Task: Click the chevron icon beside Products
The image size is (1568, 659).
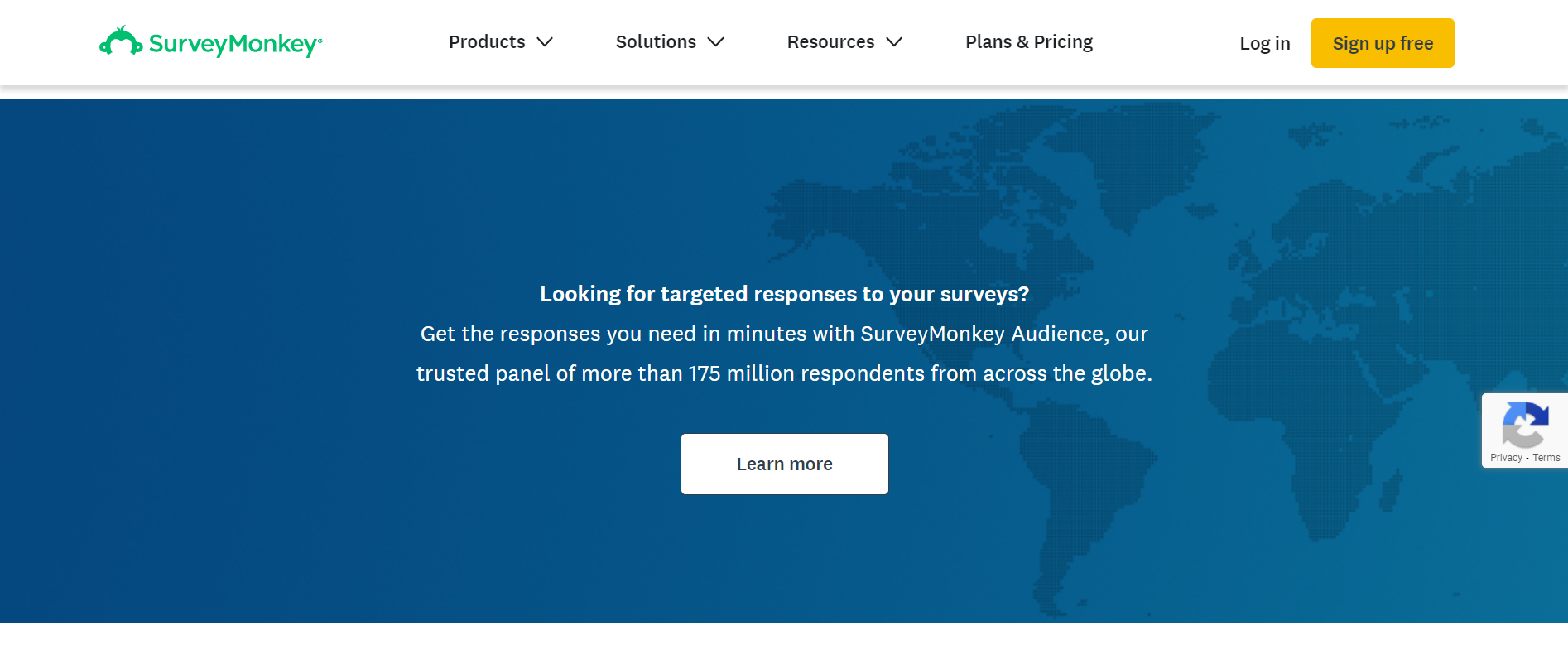Action: pyautogui.click(x=546, y=42)
